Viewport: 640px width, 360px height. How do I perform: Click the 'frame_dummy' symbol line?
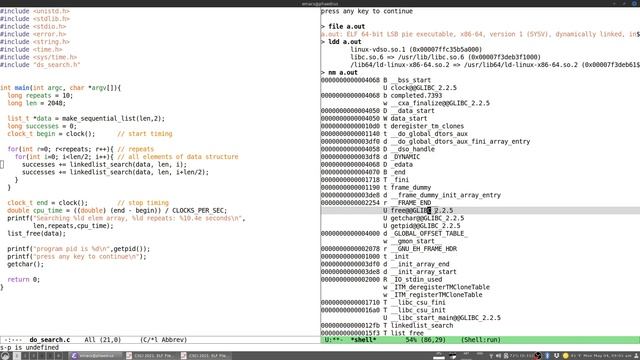pos(376,187)
